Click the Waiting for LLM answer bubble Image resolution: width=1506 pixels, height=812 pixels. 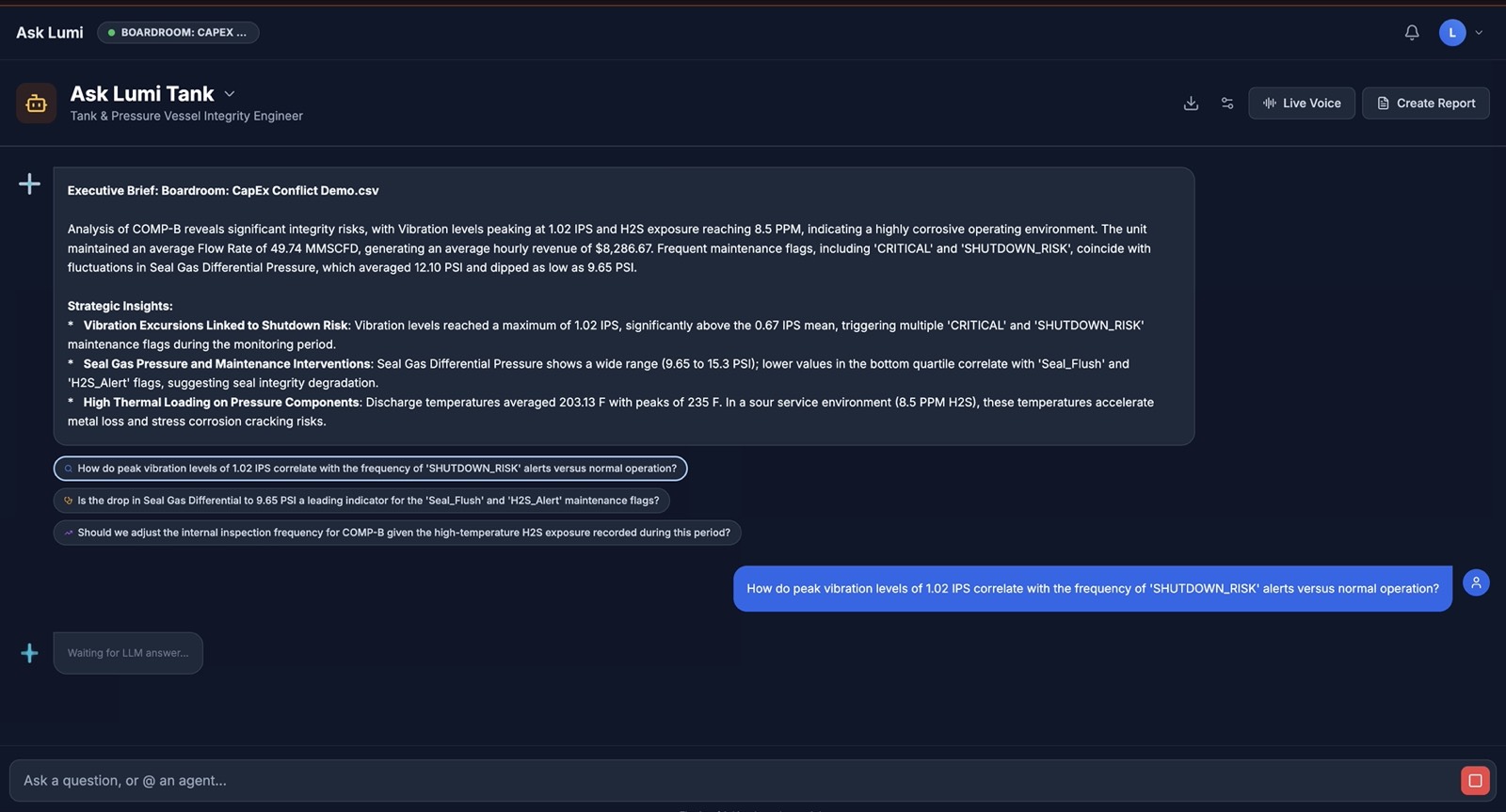click(128, 653)
